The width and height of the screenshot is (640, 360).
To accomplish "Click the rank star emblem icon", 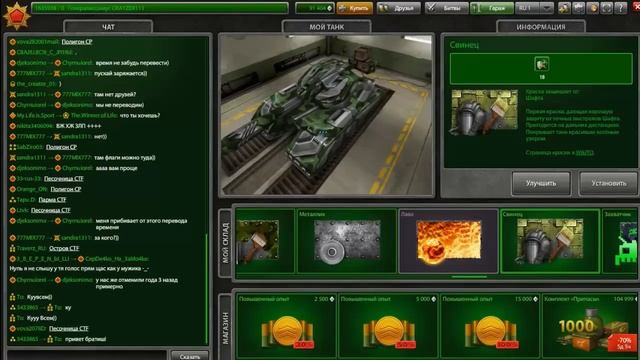I will click(x=17, y=16).
